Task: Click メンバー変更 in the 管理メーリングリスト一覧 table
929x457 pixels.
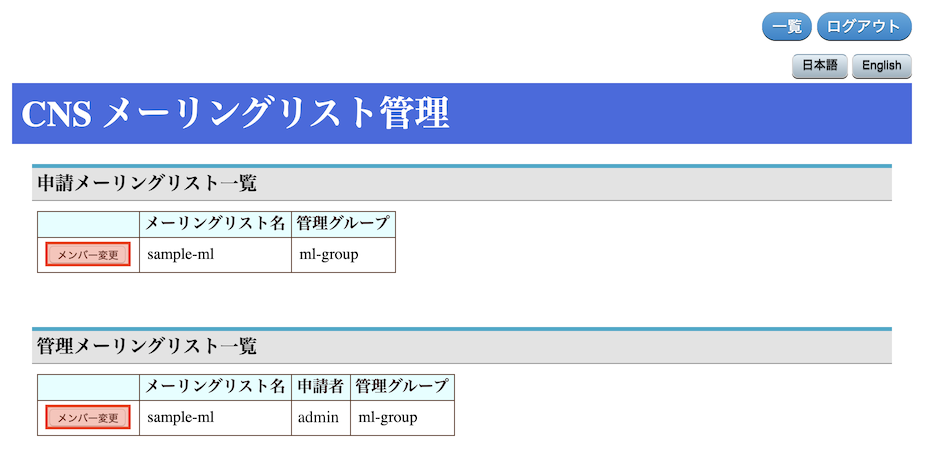Action: coord(88,417)
